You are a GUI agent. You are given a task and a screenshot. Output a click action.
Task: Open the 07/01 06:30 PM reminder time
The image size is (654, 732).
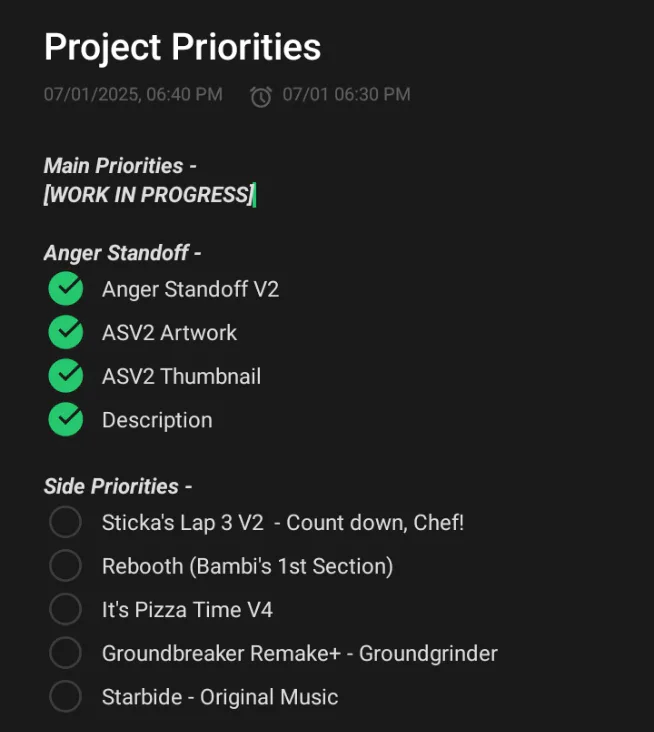[x=346, y=94]
